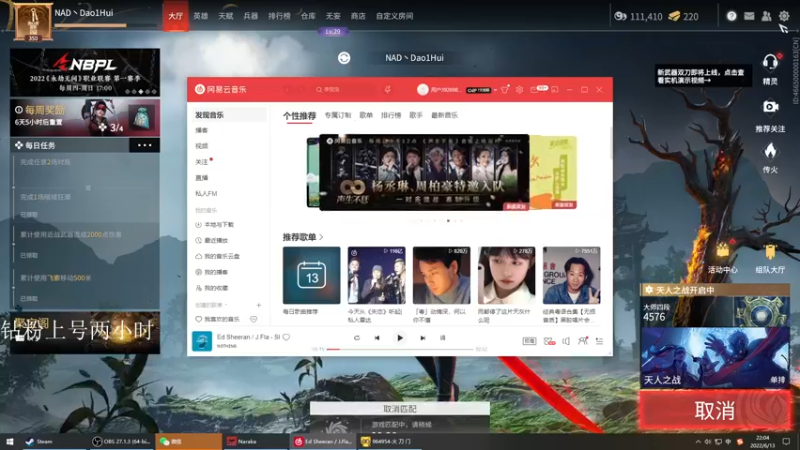Open the skin (shirt) icon in music player

[x=505, y=89]
